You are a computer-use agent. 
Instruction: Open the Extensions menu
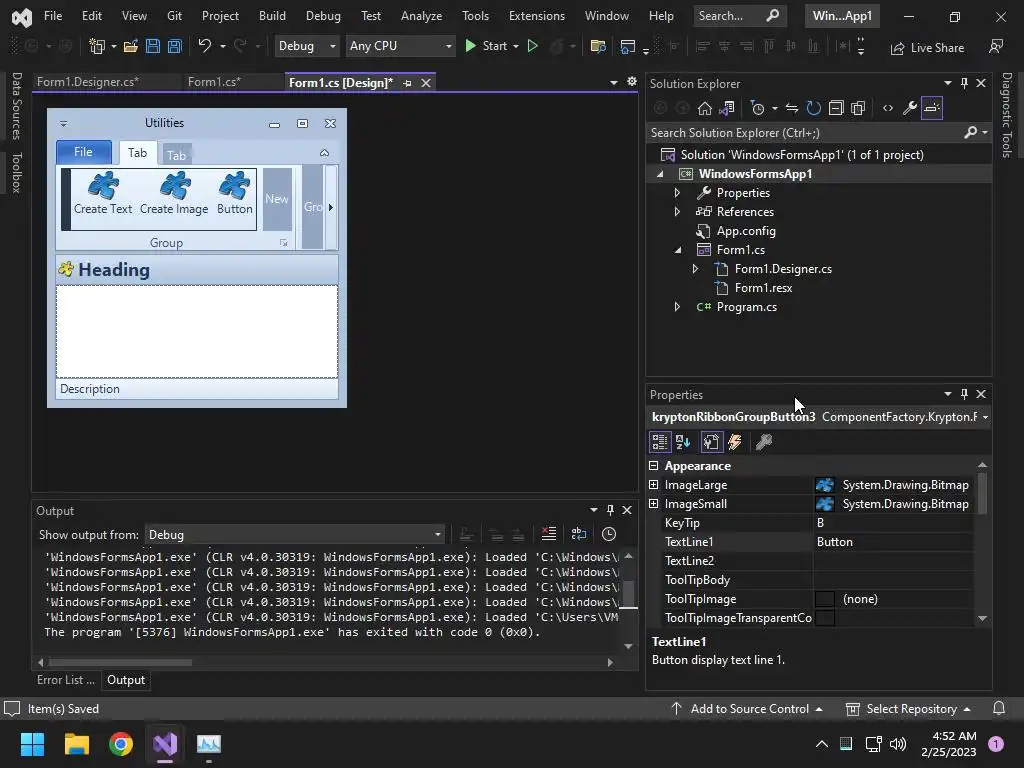537,16
